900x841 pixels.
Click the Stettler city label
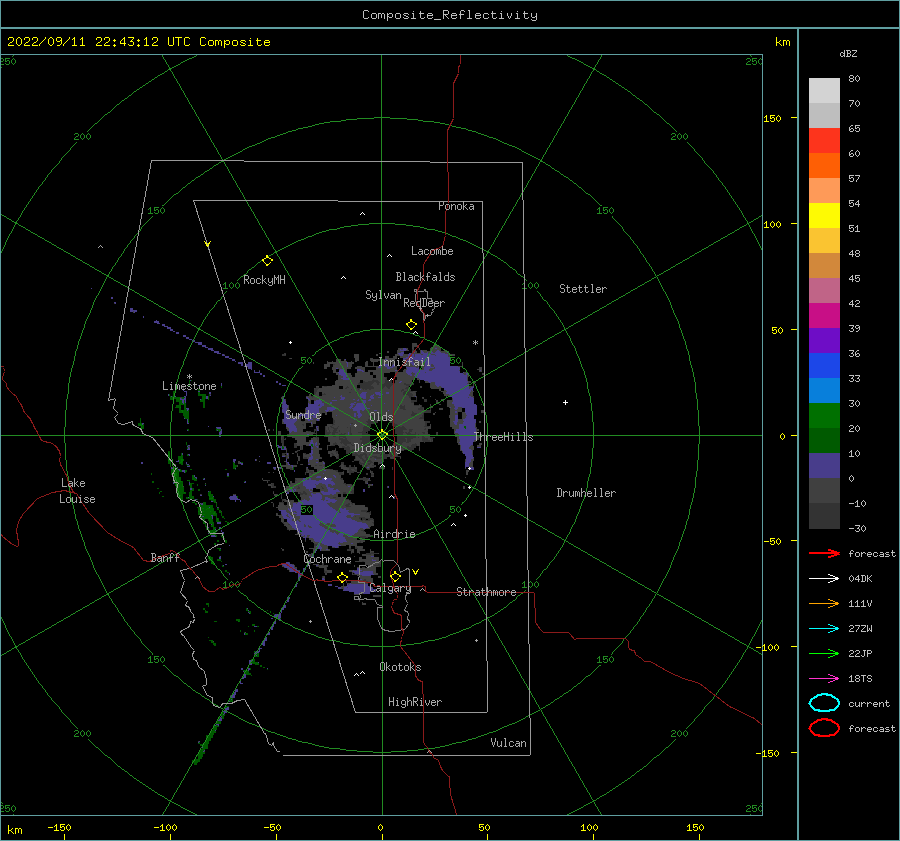[x=583, y=289]
